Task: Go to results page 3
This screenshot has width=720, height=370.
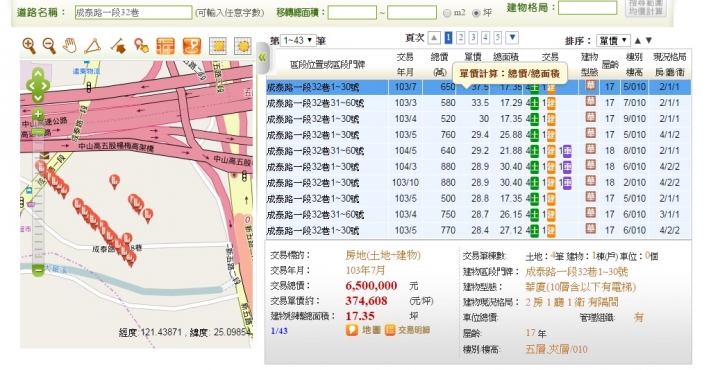Action: (473, 38)
